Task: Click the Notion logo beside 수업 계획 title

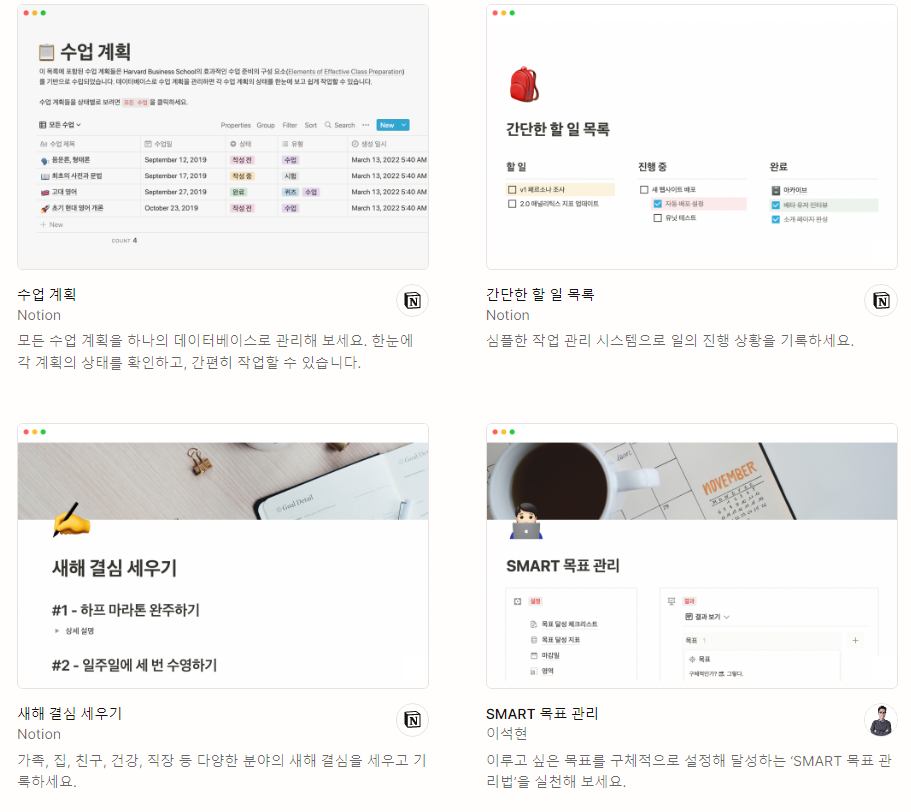Action: click(x=413, y=300)
